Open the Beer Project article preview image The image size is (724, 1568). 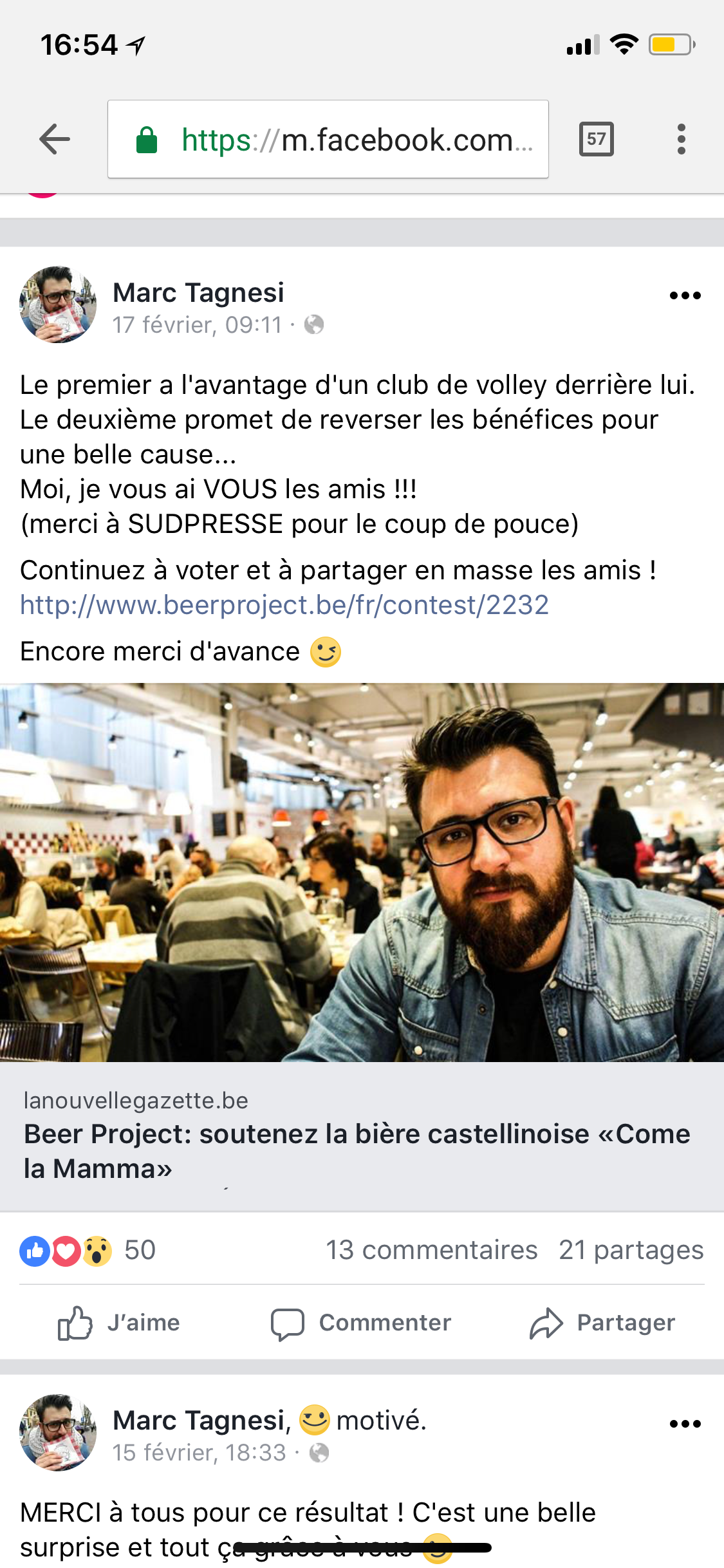[362, 872]
